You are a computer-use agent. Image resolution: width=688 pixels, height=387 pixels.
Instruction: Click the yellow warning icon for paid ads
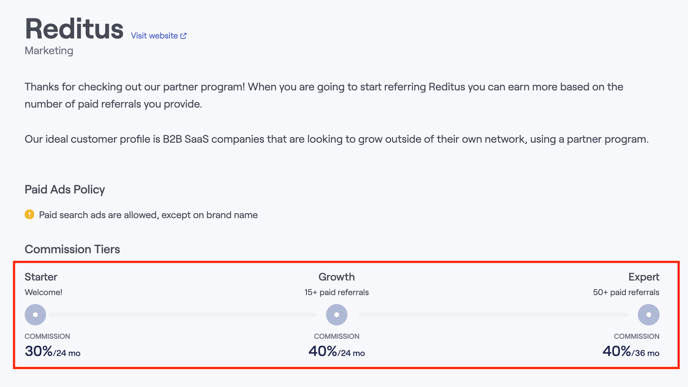point(29,215)
